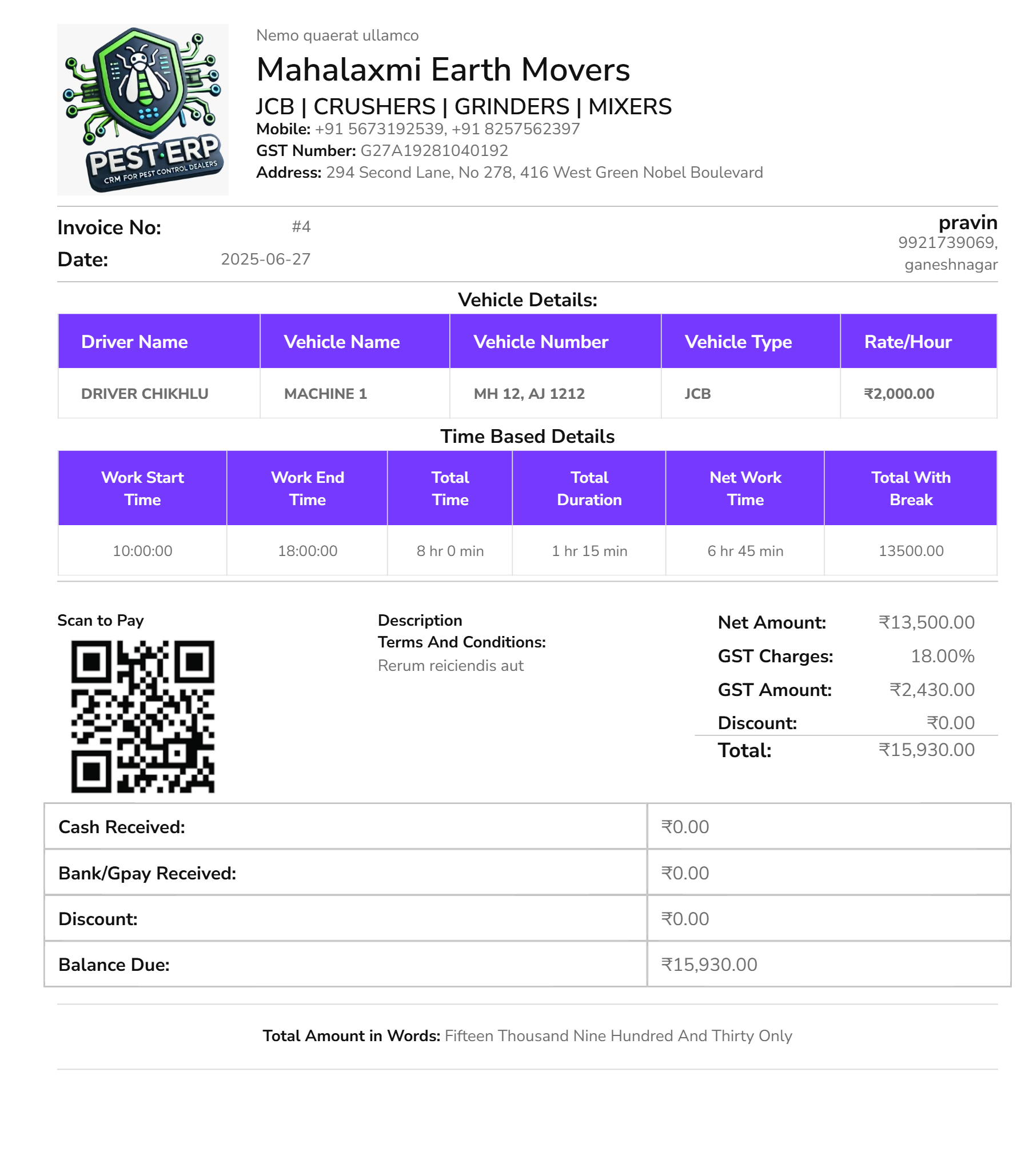Click customer locality ganeshnagar

click(x=950, y=265)
